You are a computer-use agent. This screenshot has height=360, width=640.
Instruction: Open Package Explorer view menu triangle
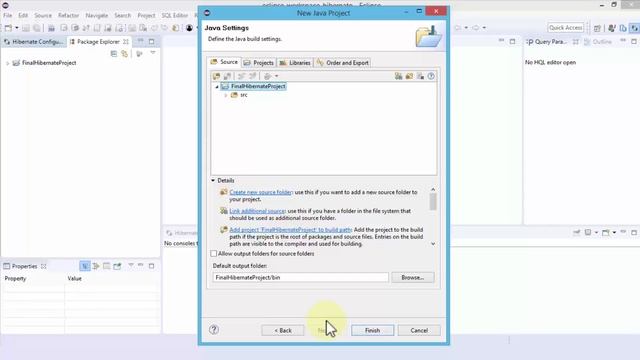click(x=153, y=53)
